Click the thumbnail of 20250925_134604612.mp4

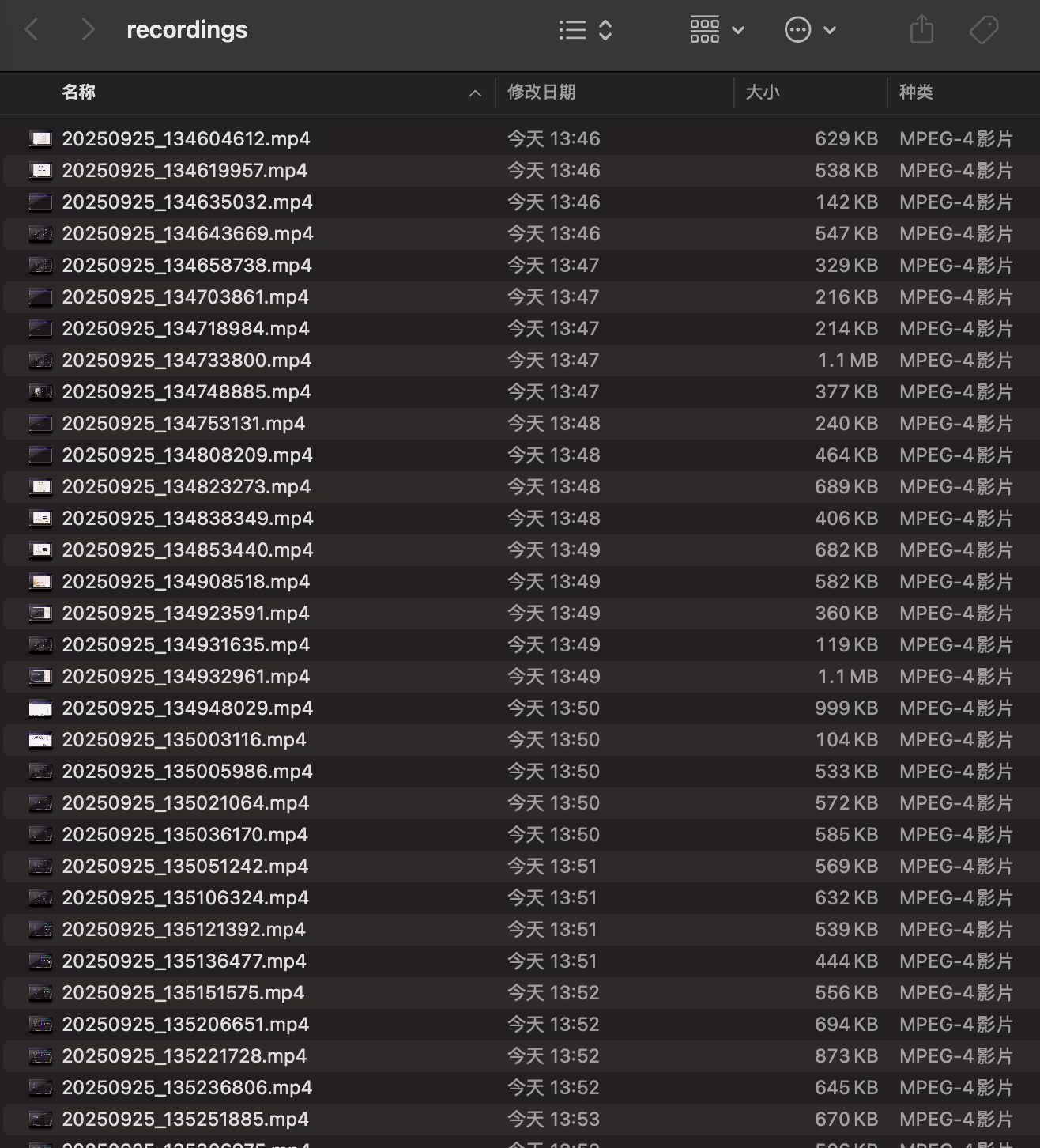click(x=40, y=138)
